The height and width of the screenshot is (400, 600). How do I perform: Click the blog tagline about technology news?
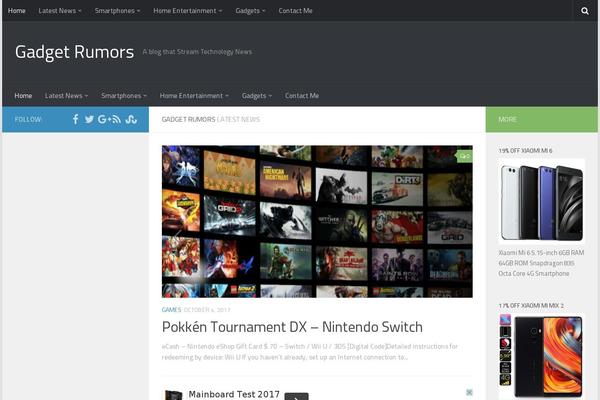197,52
